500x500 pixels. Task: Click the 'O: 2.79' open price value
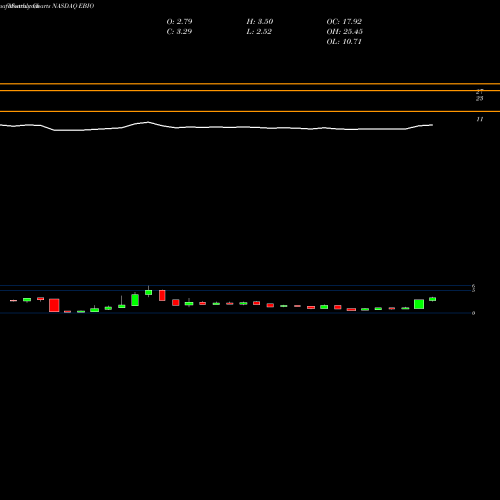click(x=179, y=22)
